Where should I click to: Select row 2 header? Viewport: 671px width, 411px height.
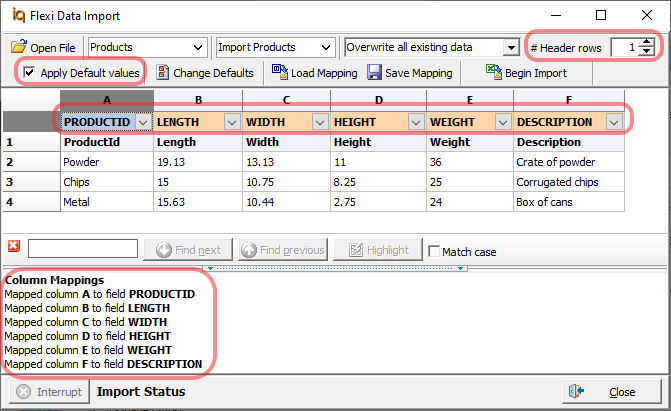click(31, 162)
